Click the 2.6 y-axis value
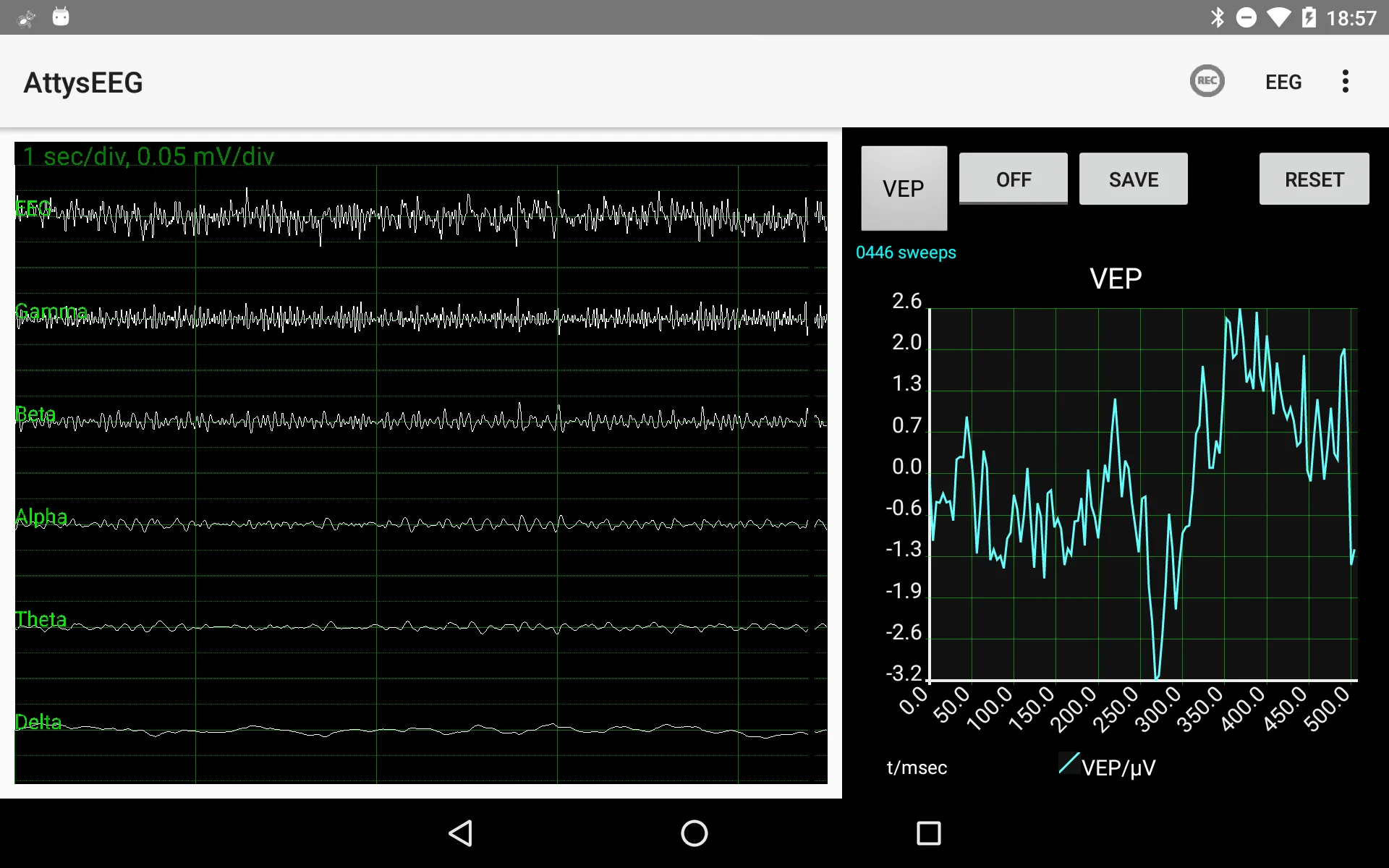 point(906,301)
